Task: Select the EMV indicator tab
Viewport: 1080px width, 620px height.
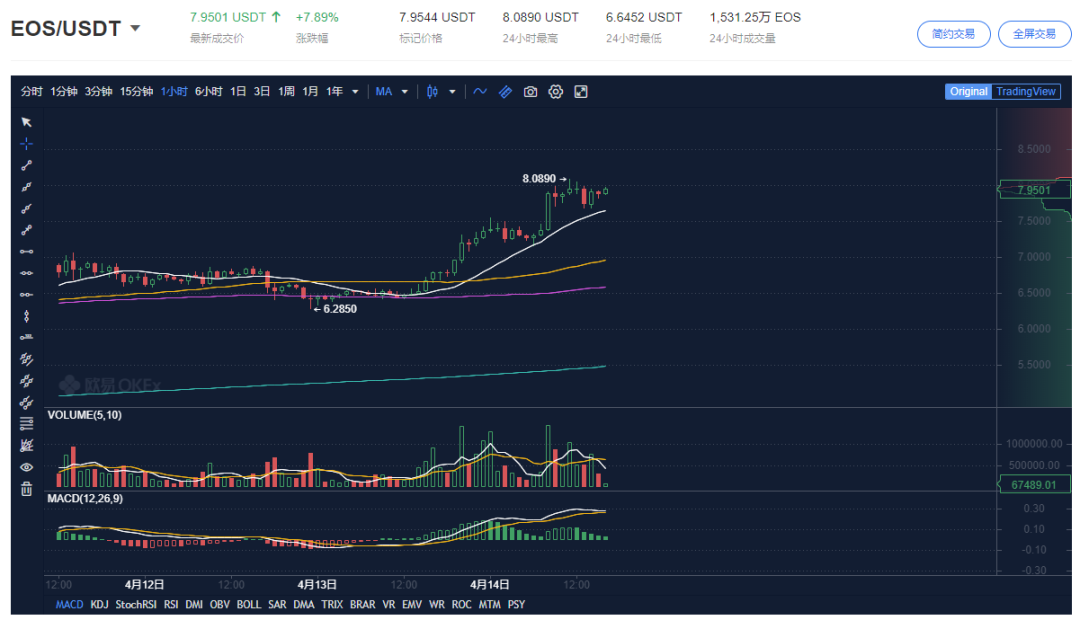Action: [412, 604]
